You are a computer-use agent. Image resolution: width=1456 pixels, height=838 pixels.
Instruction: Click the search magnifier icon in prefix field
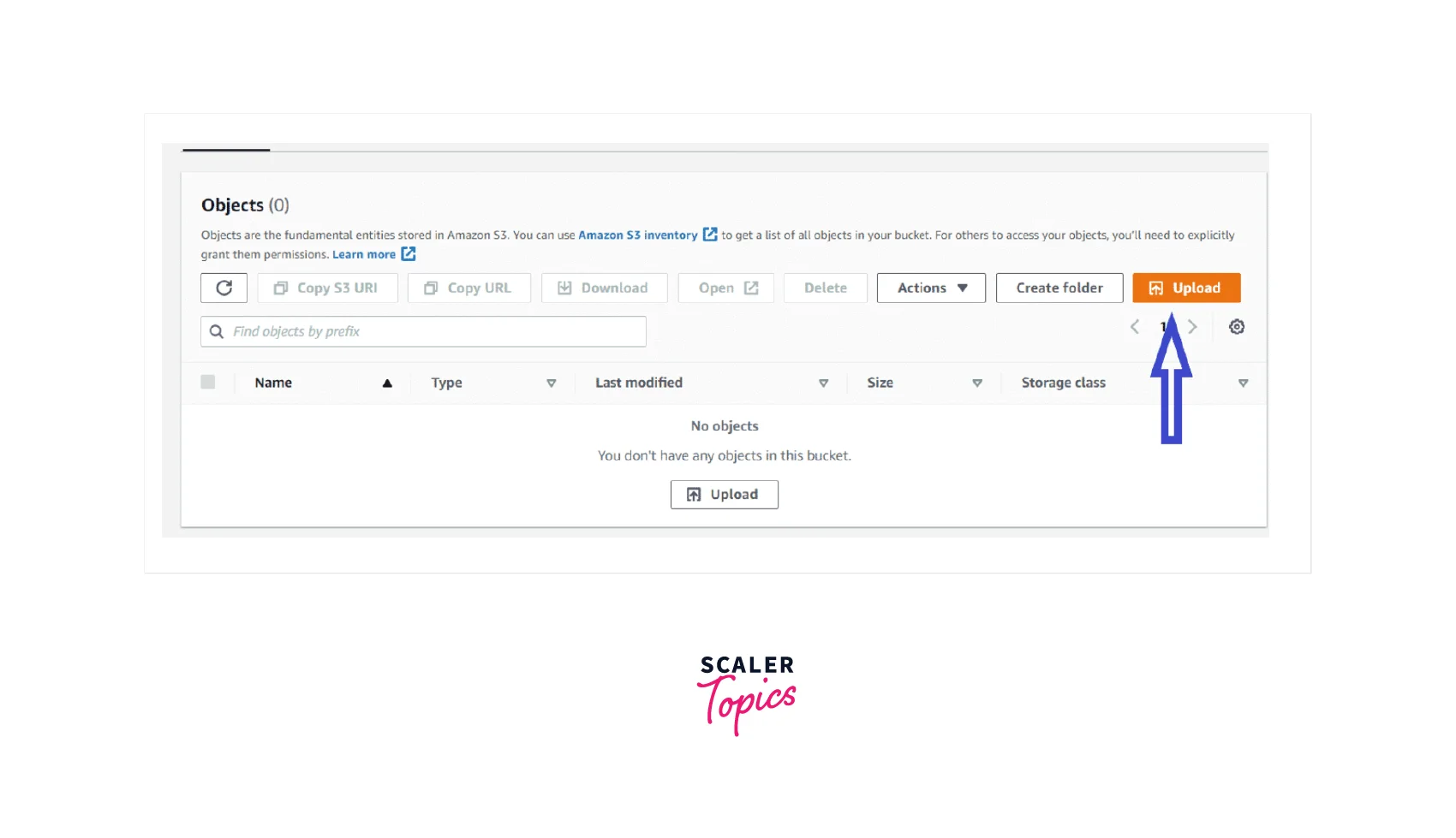coord(217,332)
